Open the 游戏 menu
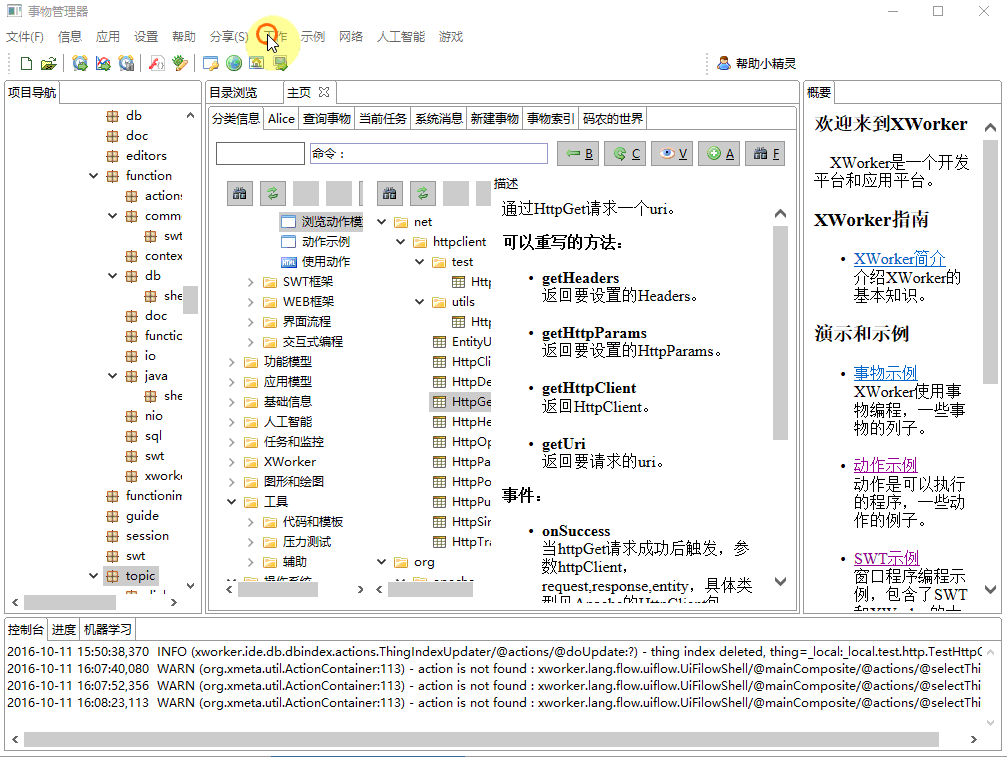1007x757 pixels. point(451,37)
